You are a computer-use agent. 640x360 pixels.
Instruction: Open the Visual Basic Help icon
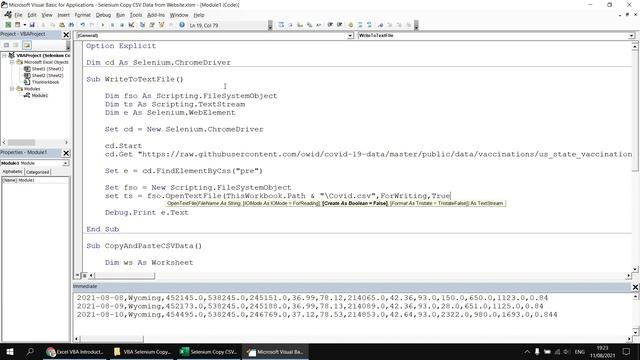(182, 25)
